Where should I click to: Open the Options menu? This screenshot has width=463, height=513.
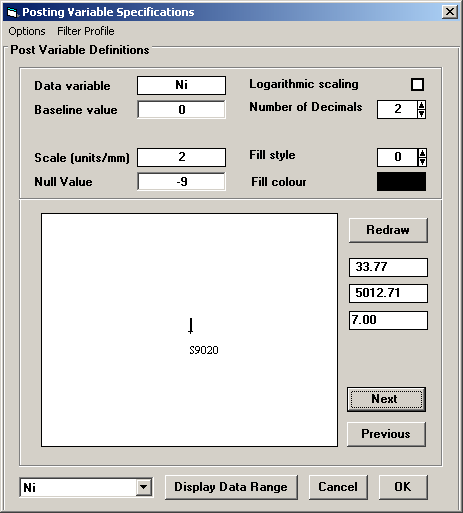pos(27,31)
